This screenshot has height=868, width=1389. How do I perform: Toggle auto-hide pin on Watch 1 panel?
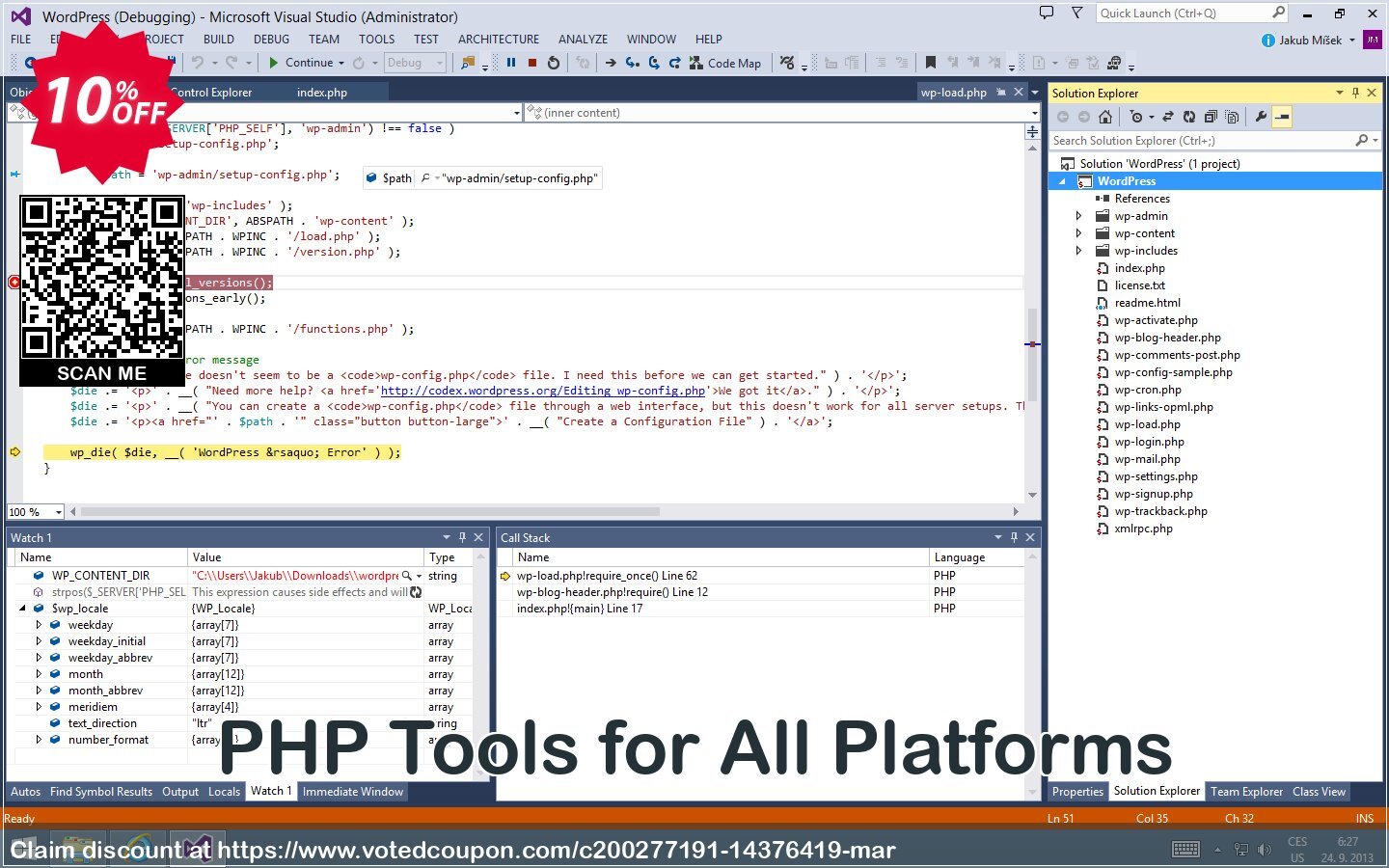pos(462,537)
